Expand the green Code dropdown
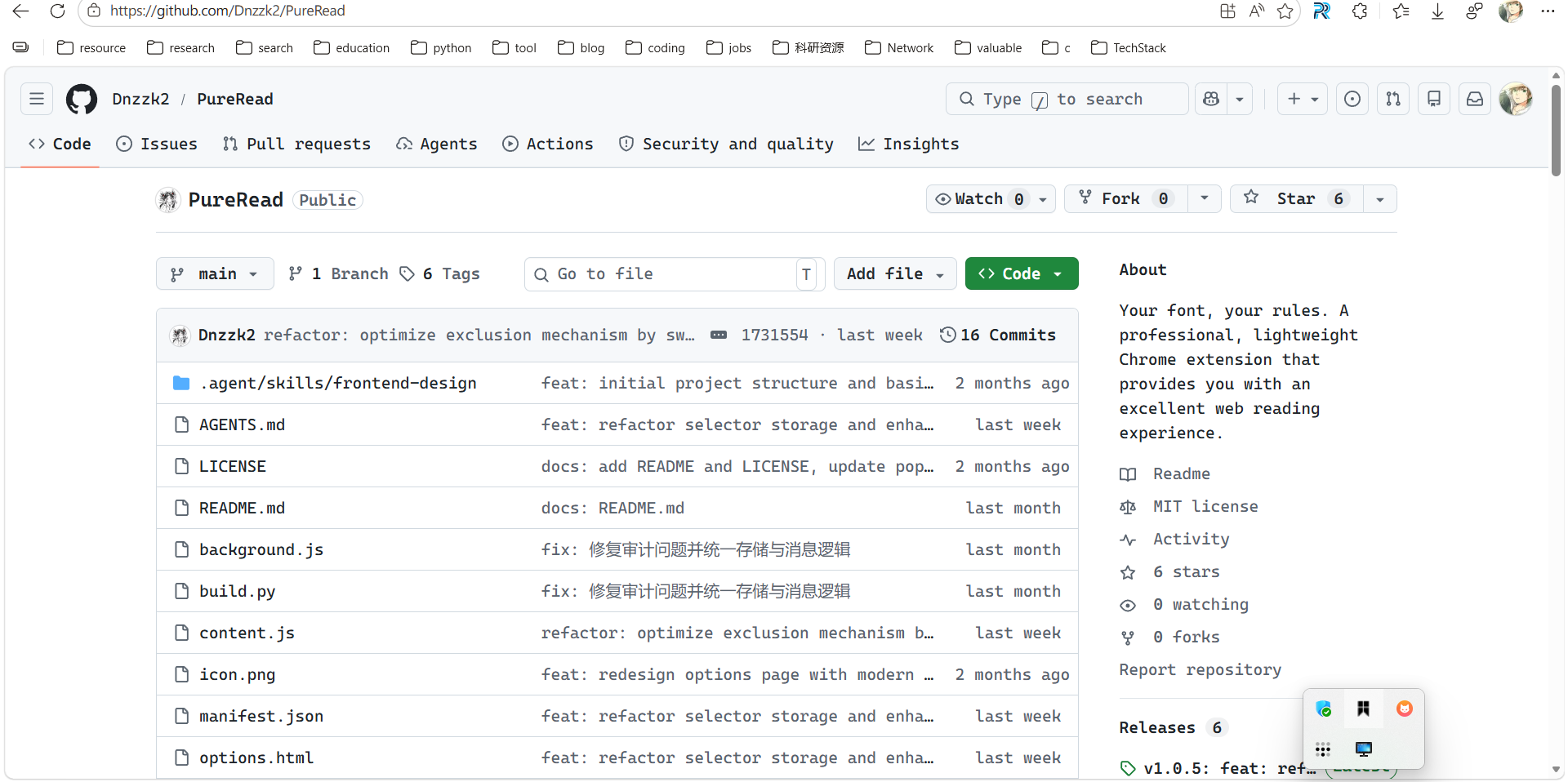 (1022, 274)
